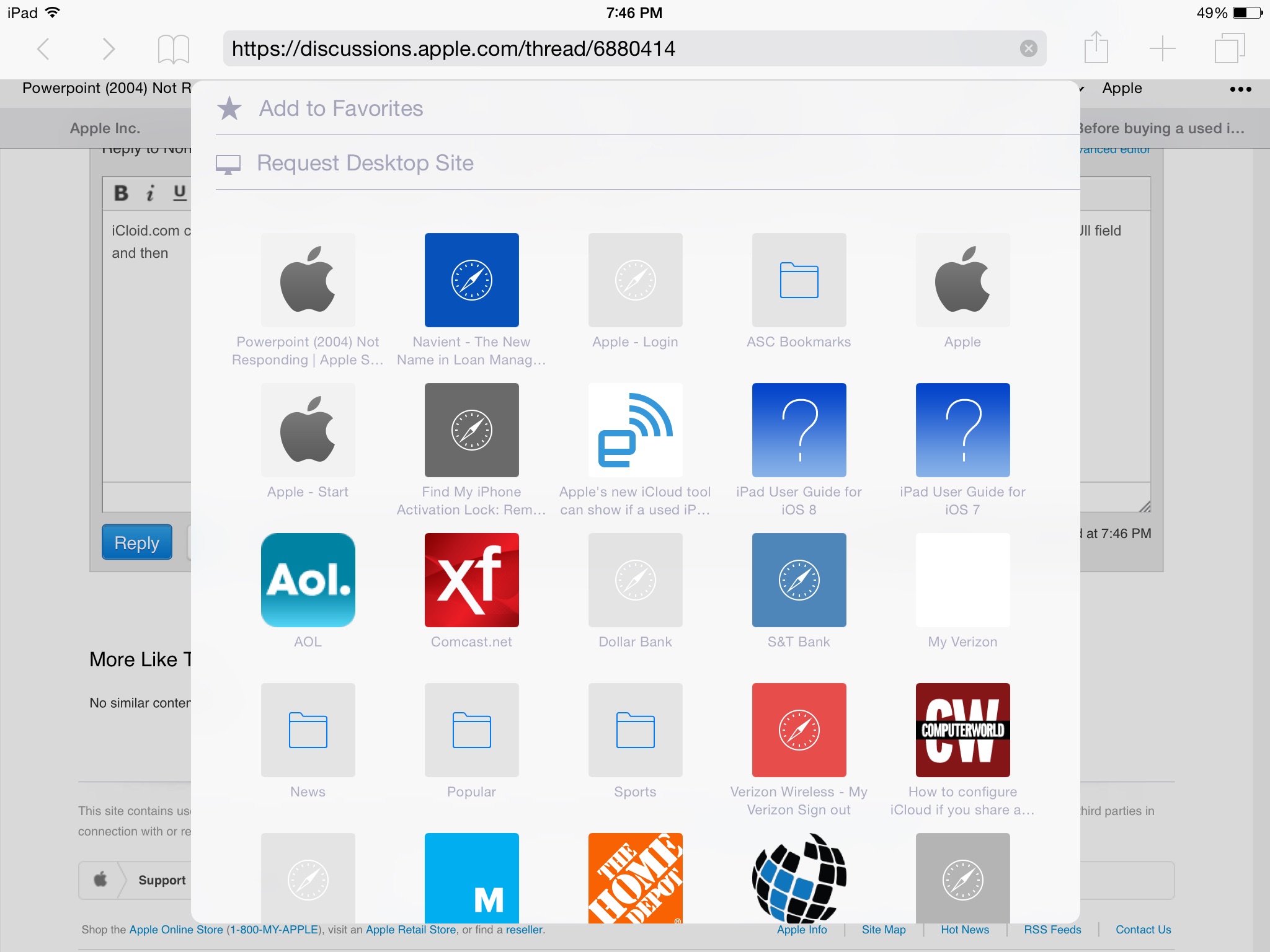Open iPad User Guide for iOS 8
The width and height of the screenshot is (1270, 952).
[x=799, y=430]
